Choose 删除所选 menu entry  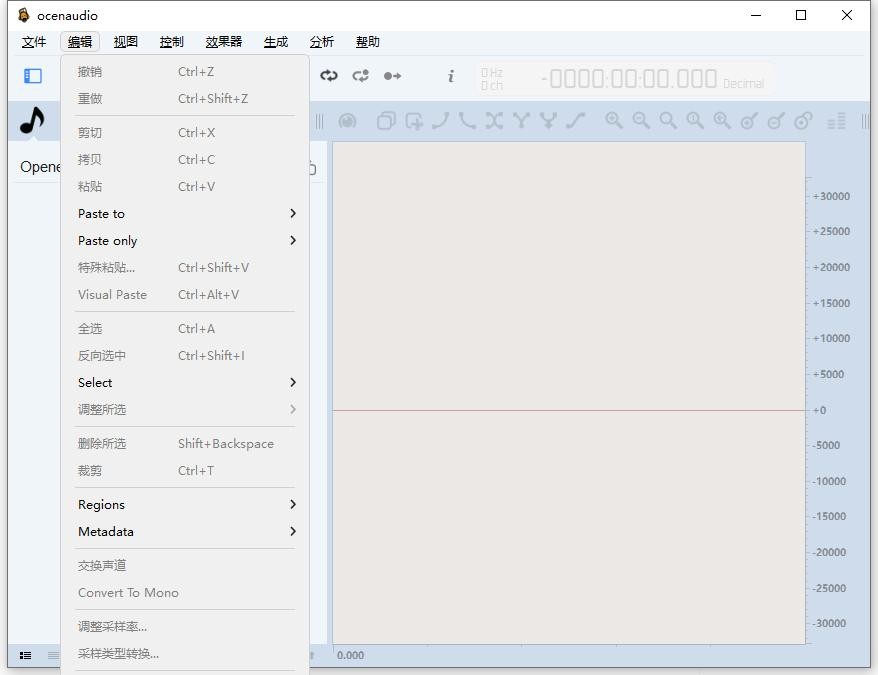point(185,444)
